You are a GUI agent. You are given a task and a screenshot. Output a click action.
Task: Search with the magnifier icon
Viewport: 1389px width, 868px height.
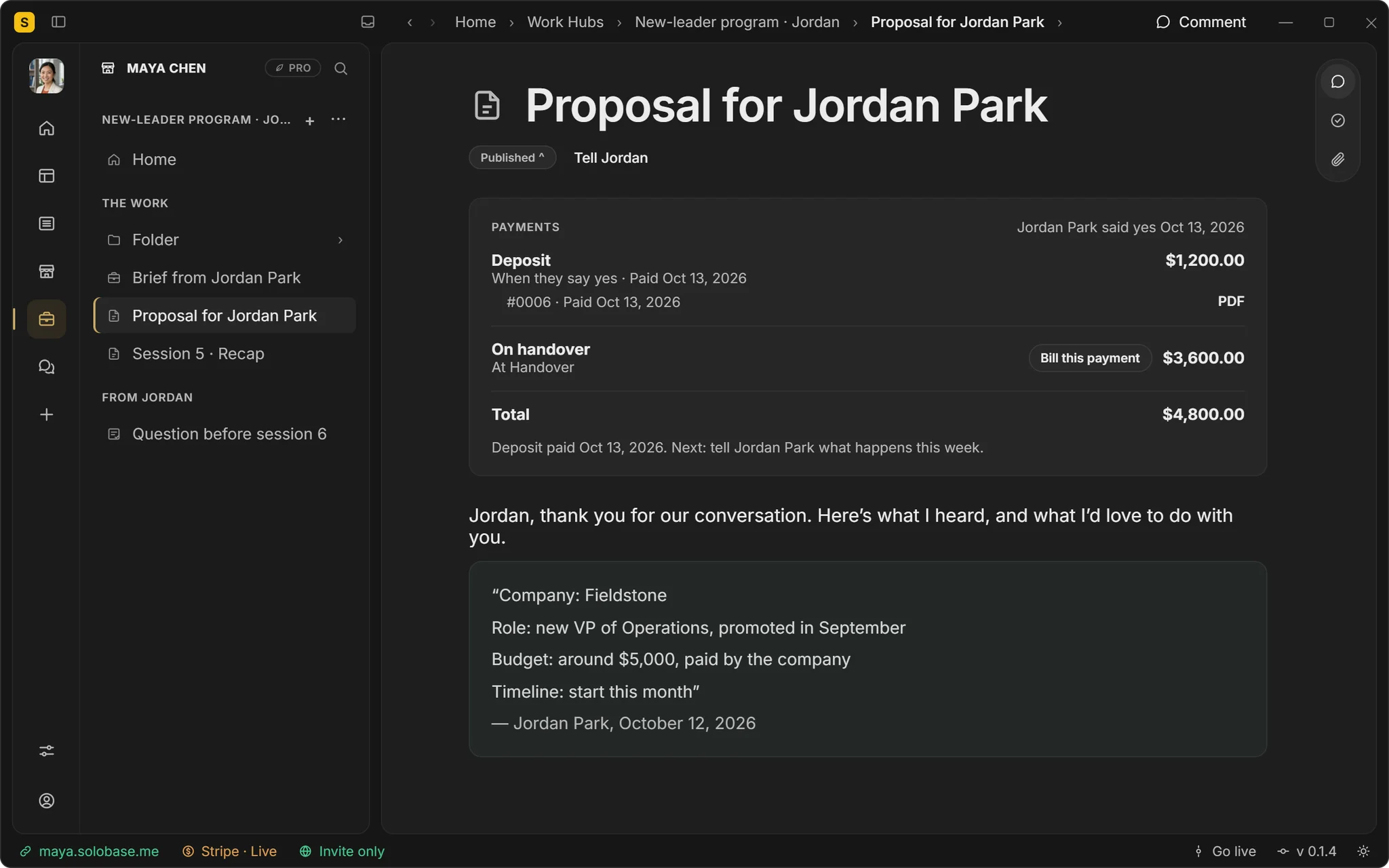pos(341,68)
